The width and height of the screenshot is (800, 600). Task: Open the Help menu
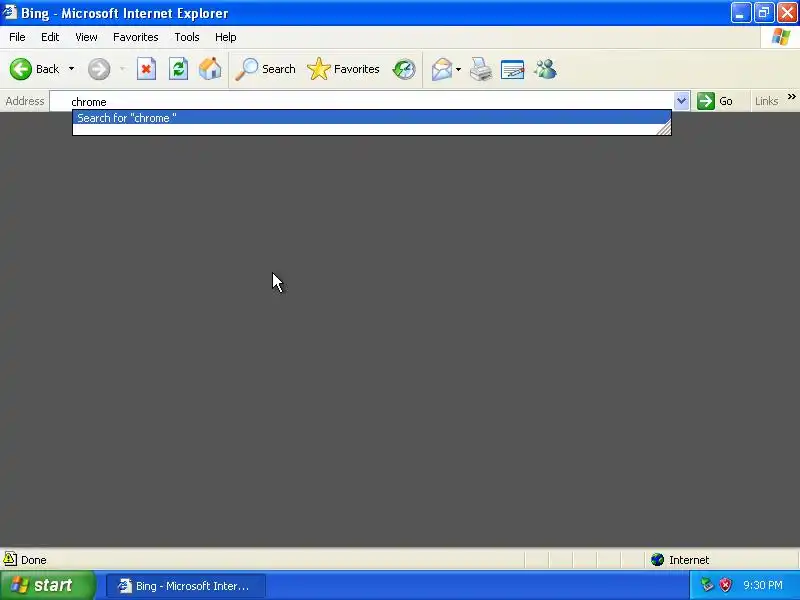(226, 37)
